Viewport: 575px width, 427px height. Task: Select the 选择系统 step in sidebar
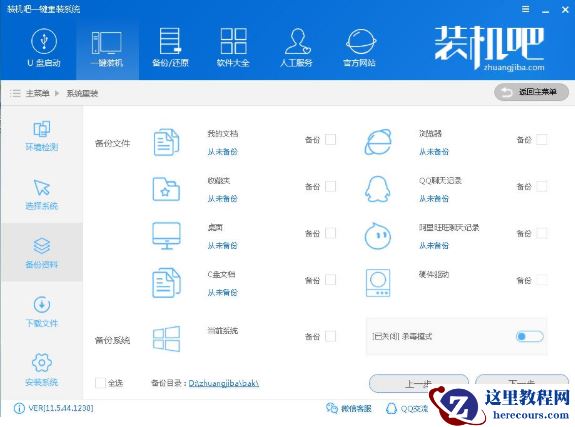[42, 195]
